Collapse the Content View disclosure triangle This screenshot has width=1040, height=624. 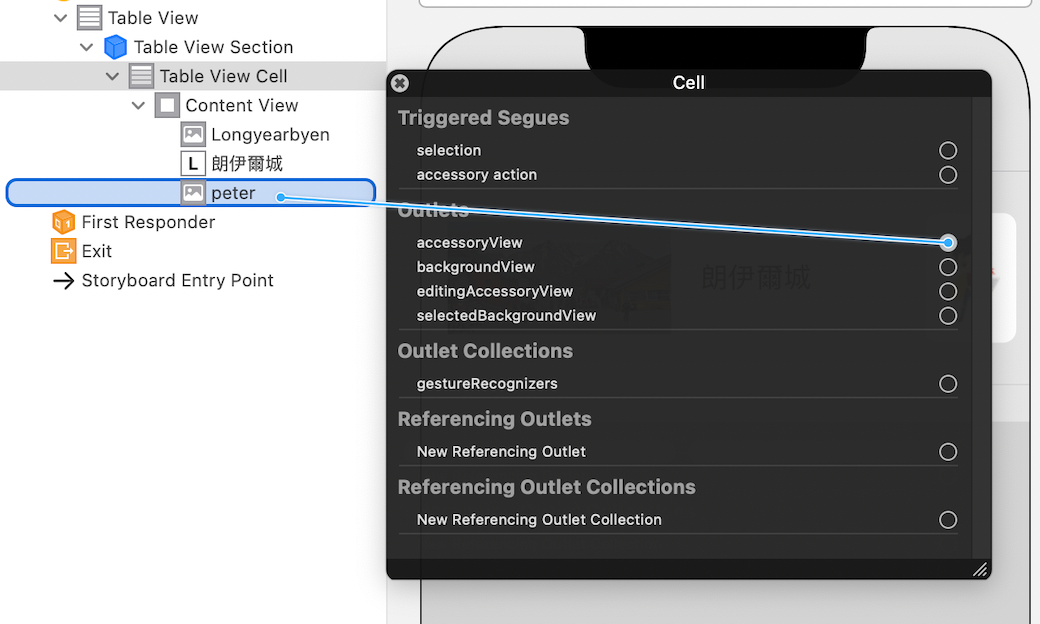pyautogui.click(x=138, y=105)
